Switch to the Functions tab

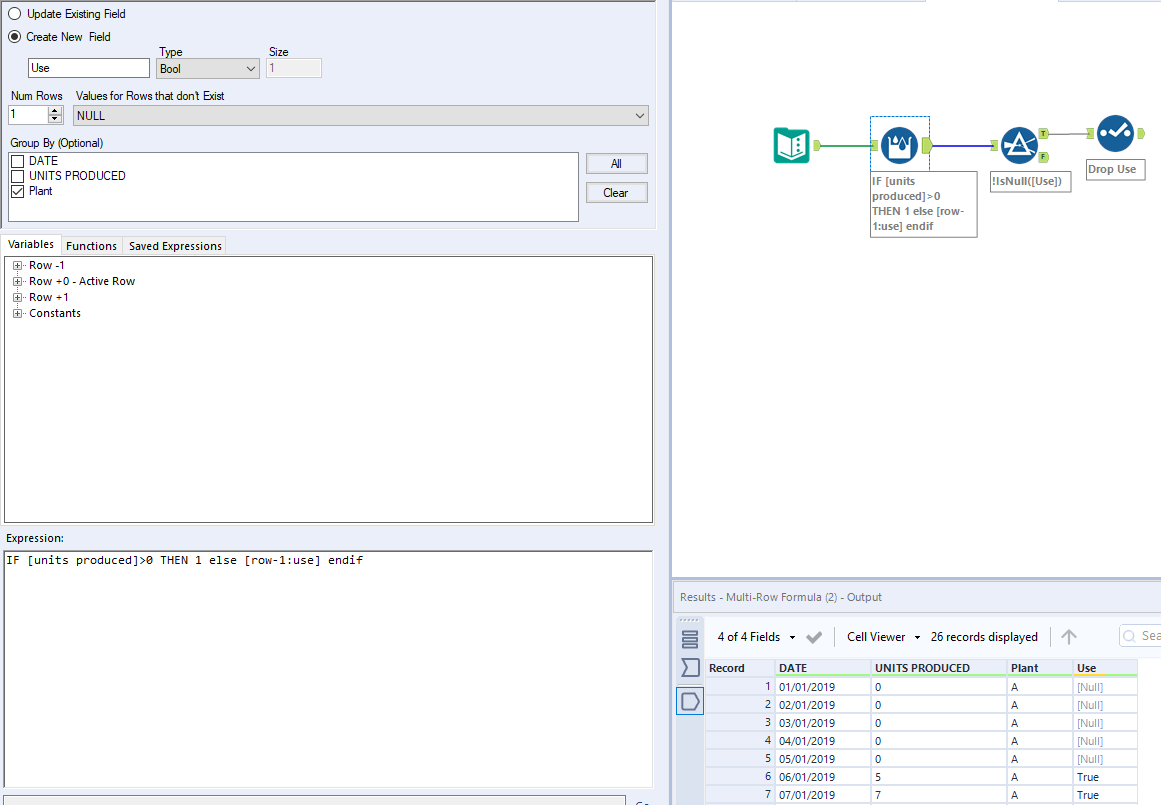(91, 245)
